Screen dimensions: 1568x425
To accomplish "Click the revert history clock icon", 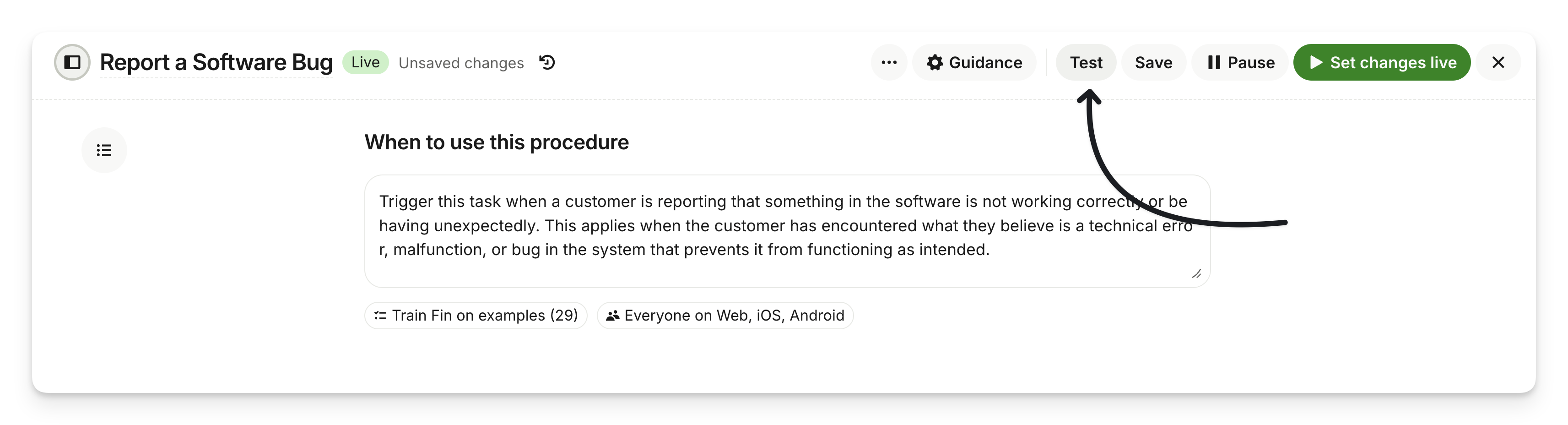I will tap(546, 62).
